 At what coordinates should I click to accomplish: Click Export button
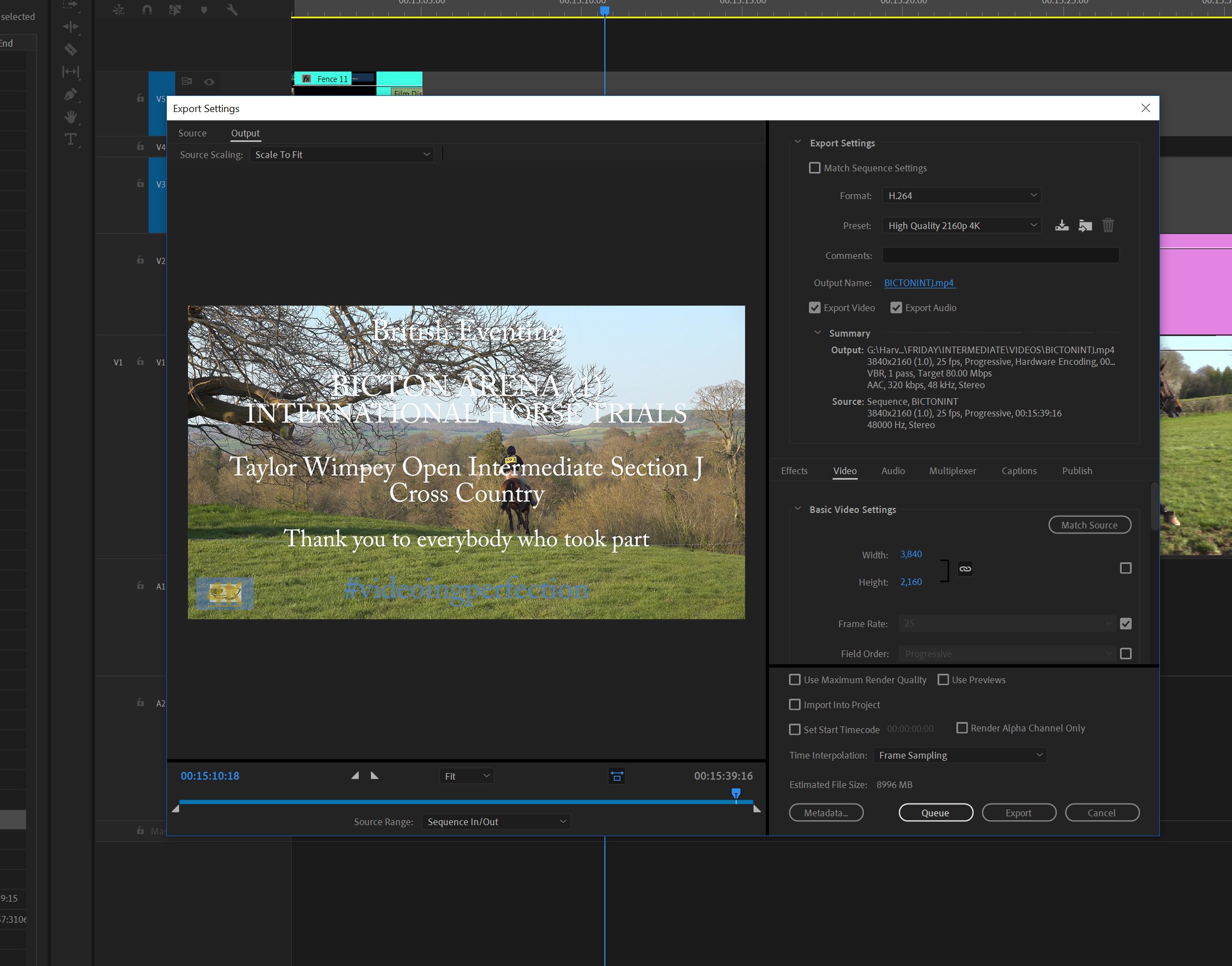pyautogui.click(x=1019, y=813)
